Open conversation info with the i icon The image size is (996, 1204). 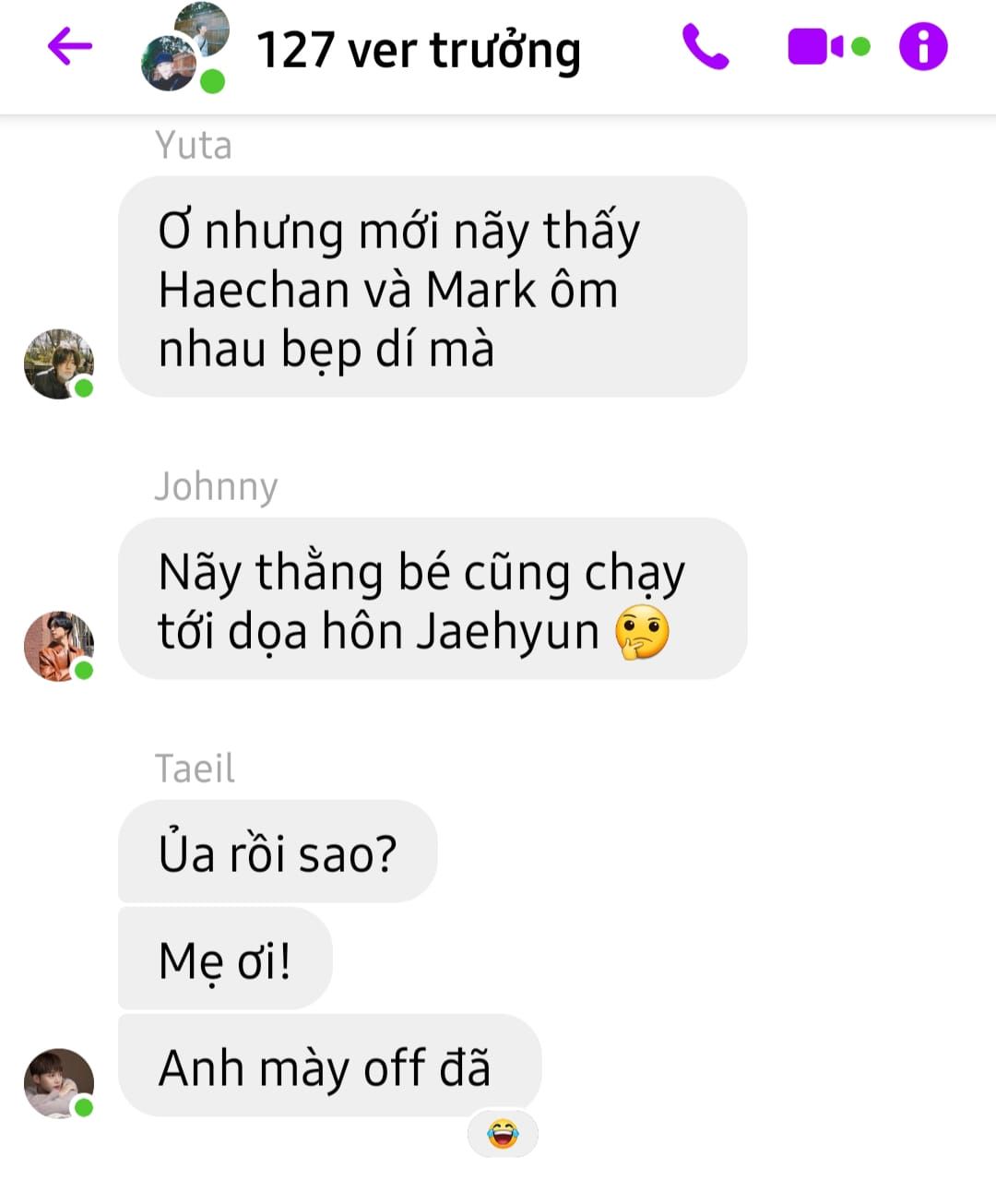(923, 46)
